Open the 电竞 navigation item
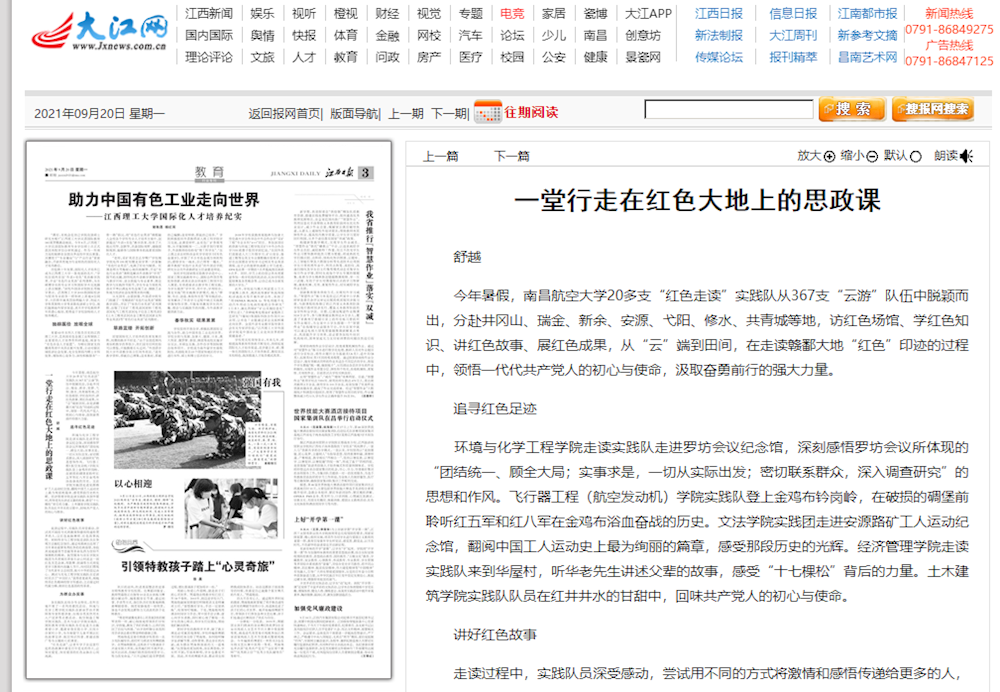Viewport: 1000px width, 692px height. coord(512,13)
